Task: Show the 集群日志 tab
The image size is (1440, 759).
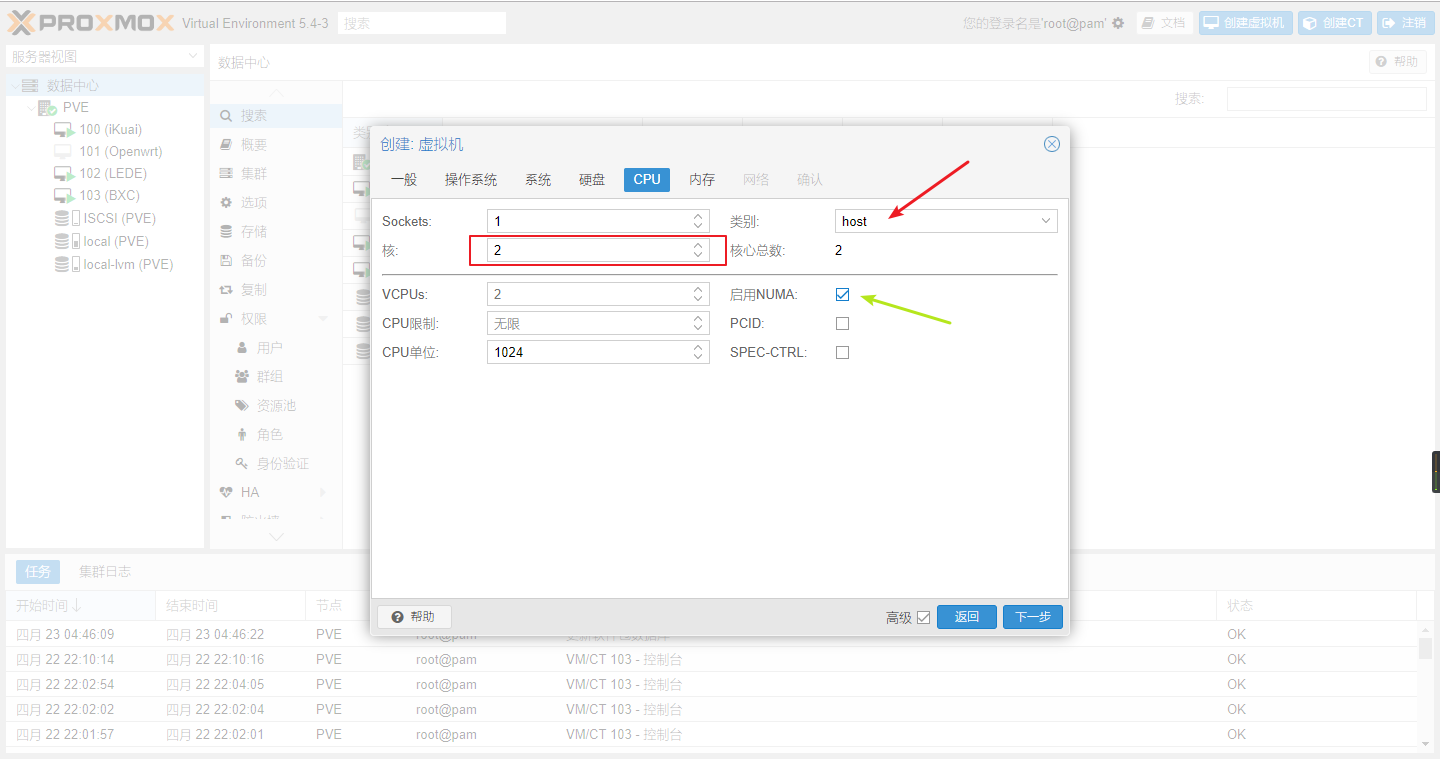Action: point(105,572)
